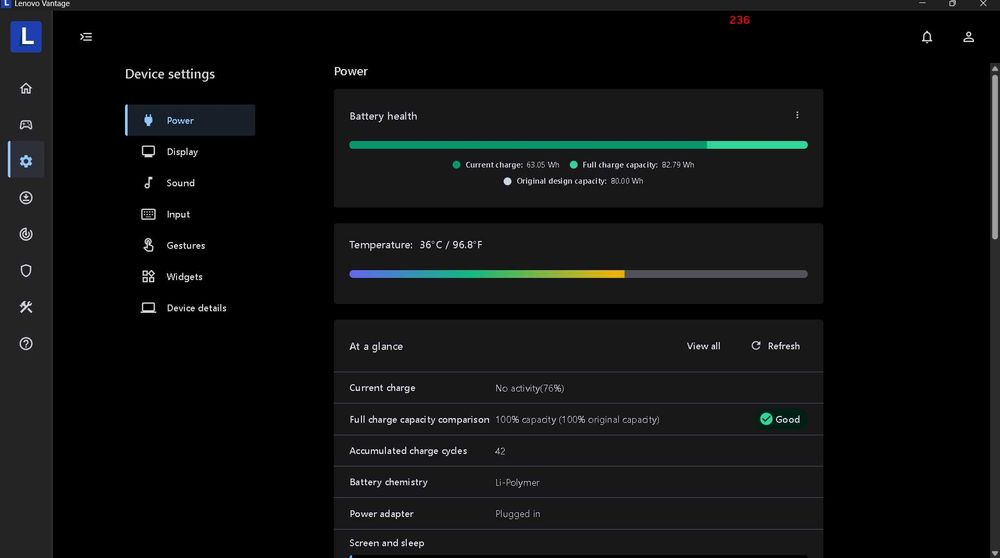Open the Smart performance gauge icon
Screen dimensions: 1000x558
[x=26, y=234]
